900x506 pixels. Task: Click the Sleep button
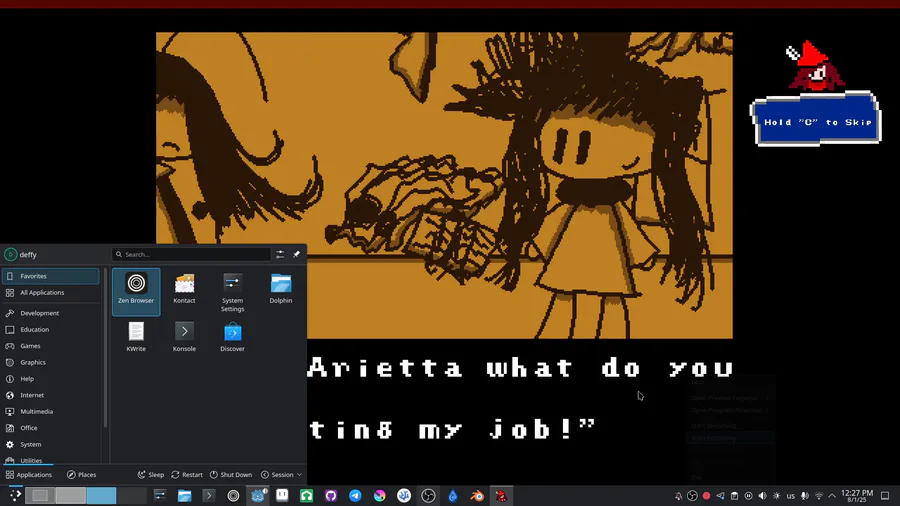coord(151,474)
